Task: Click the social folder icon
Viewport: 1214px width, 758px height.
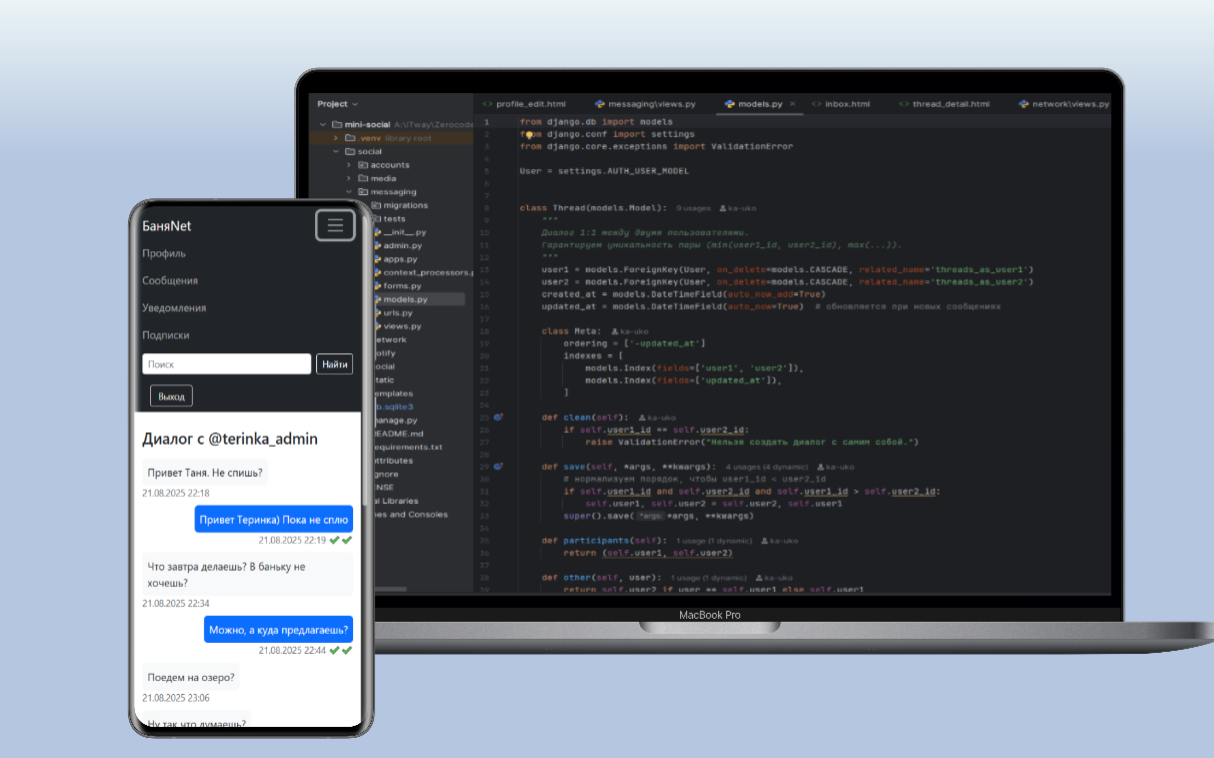Action: coord(350,151)
